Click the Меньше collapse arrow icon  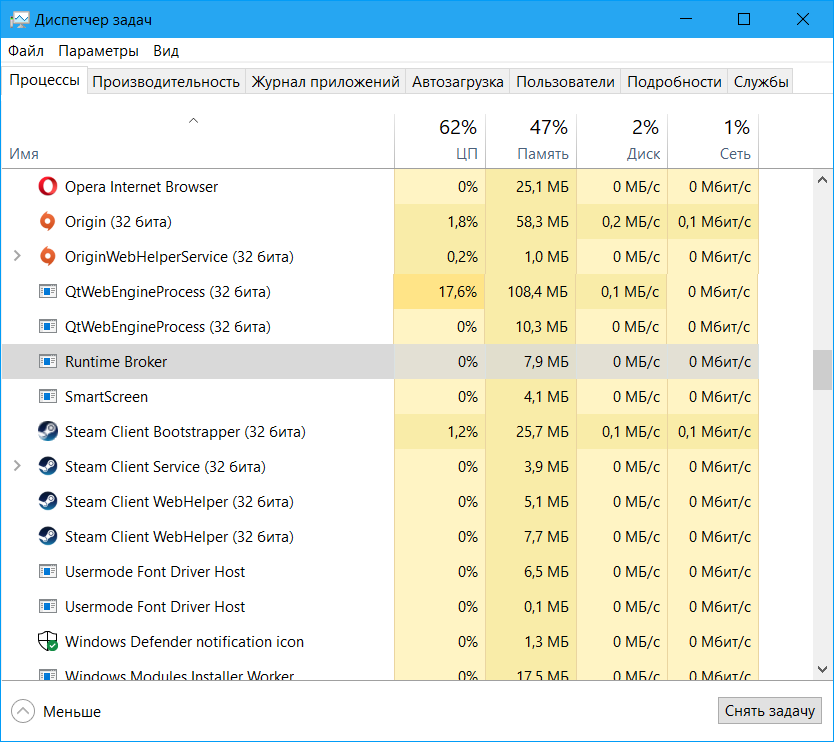(23, 711)
